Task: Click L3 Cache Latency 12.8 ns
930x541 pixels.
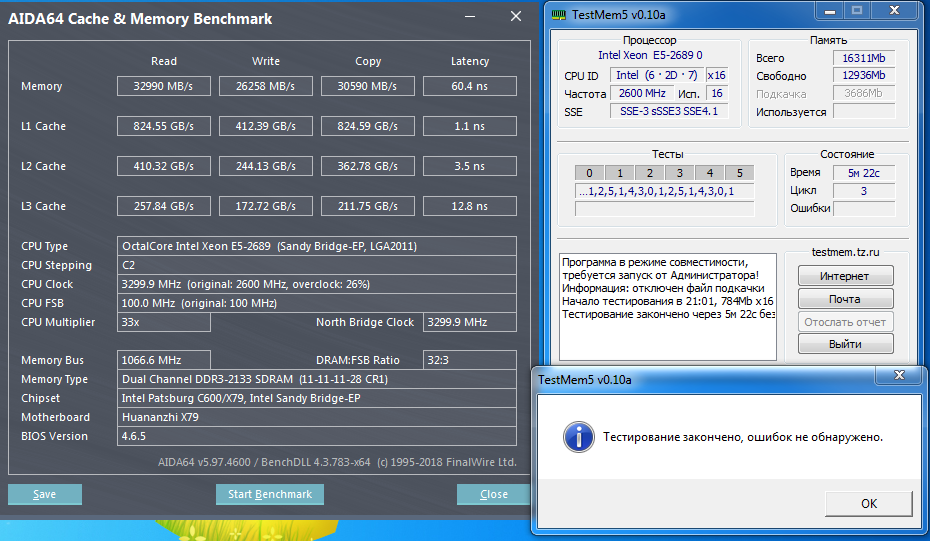Action: (x=470, y=206)
